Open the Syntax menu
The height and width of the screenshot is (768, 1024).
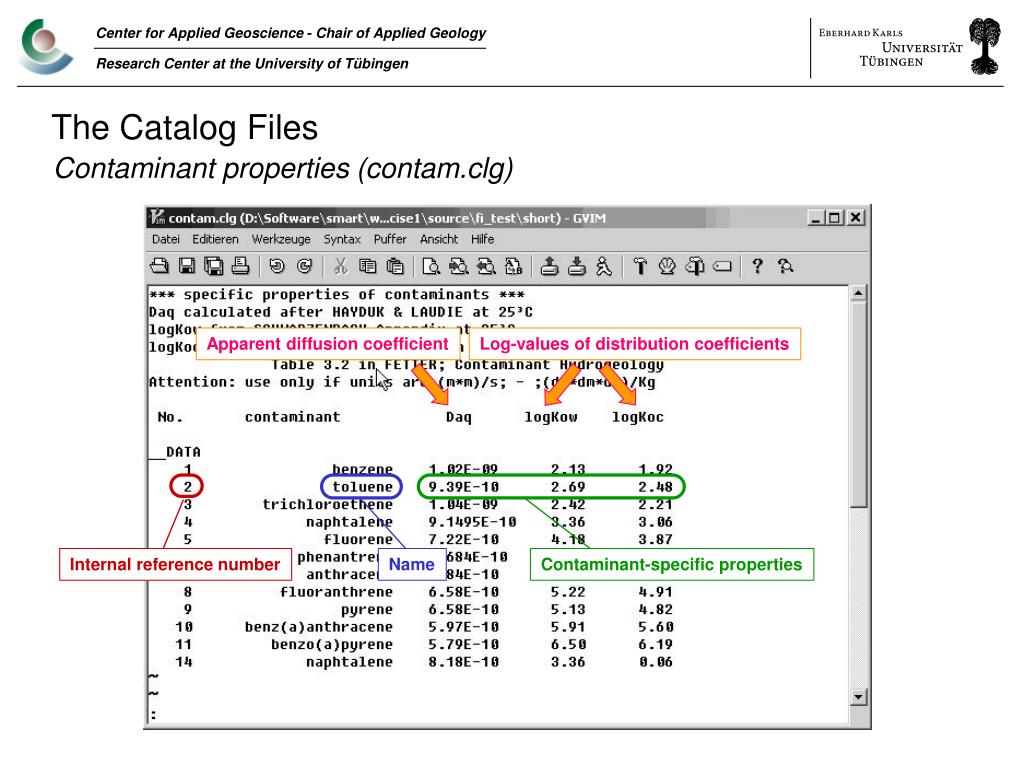tap(342, 239)
